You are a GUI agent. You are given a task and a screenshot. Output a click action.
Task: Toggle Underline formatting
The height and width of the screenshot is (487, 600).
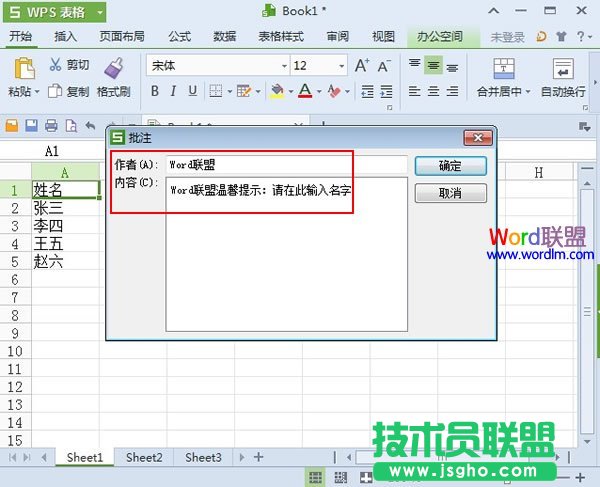[192, 91]
